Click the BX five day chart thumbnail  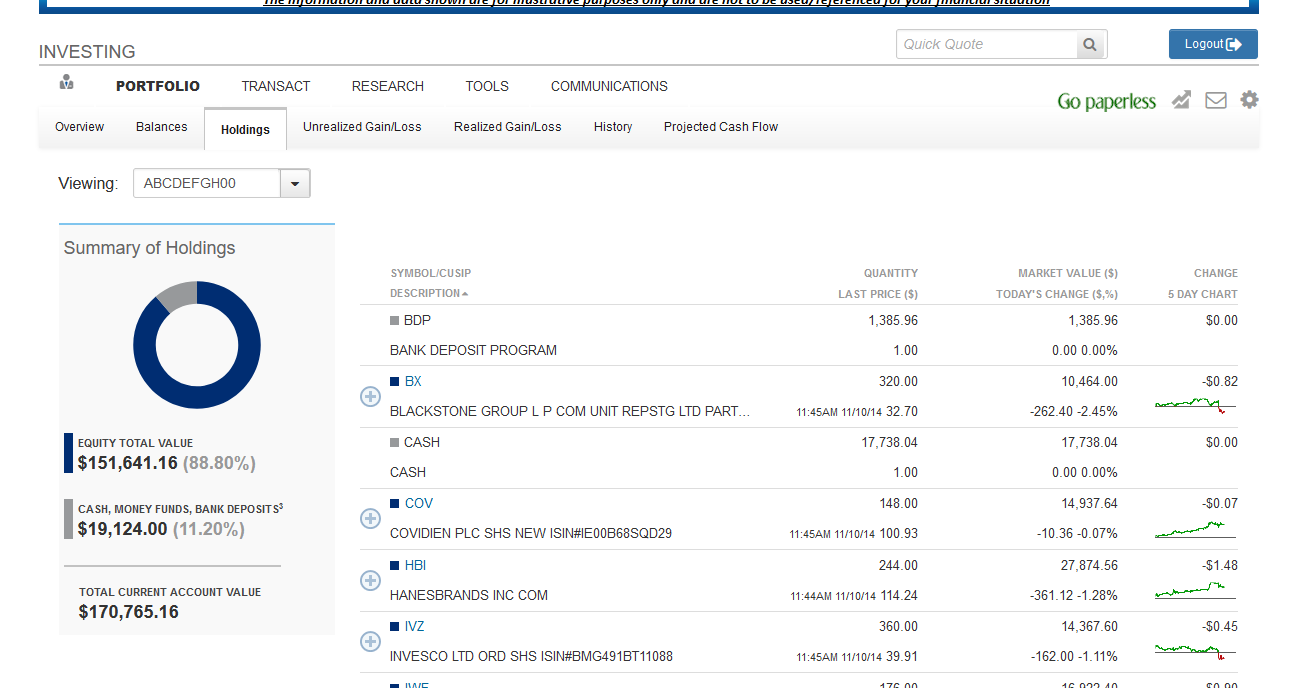click(x=1195, y=405)
